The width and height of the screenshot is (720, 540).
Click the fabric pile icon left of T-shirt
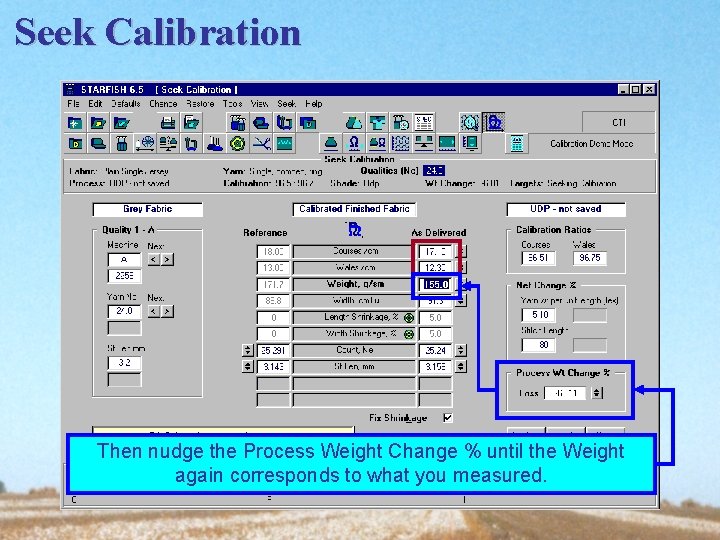coord(354,123)
